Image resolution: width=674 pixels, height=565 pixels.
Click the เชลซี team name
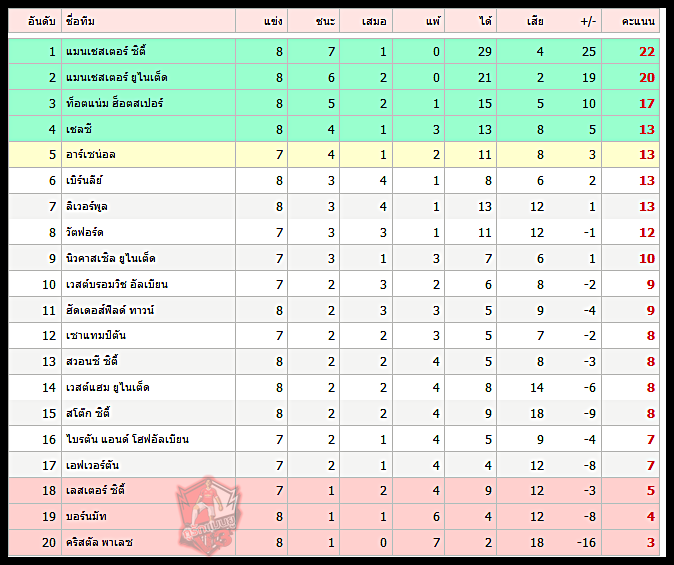click(79, 129)
